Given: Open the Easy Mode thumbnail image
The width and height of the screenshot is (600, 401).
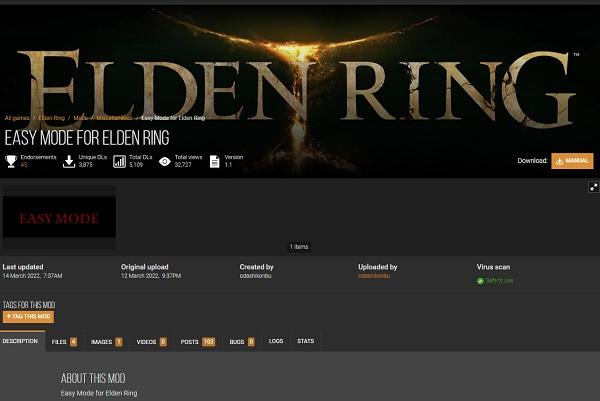Looking at the screenshot, I should pos(59,217).
